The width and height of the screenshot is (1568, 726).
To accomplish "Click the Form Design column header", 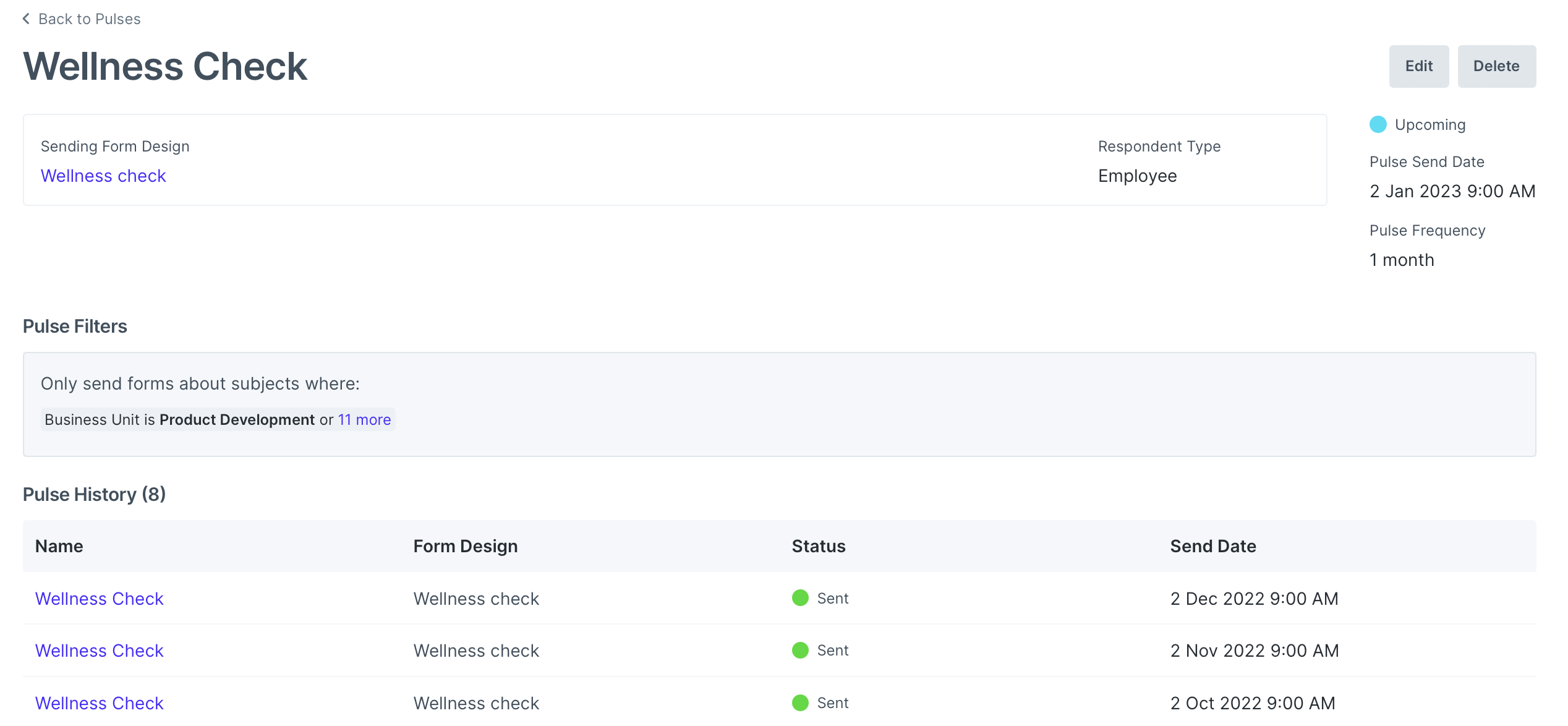I will 465,546.
